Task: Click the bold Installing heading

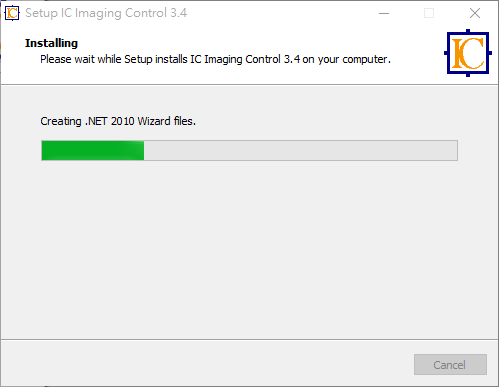Action: tap(51, 43)
